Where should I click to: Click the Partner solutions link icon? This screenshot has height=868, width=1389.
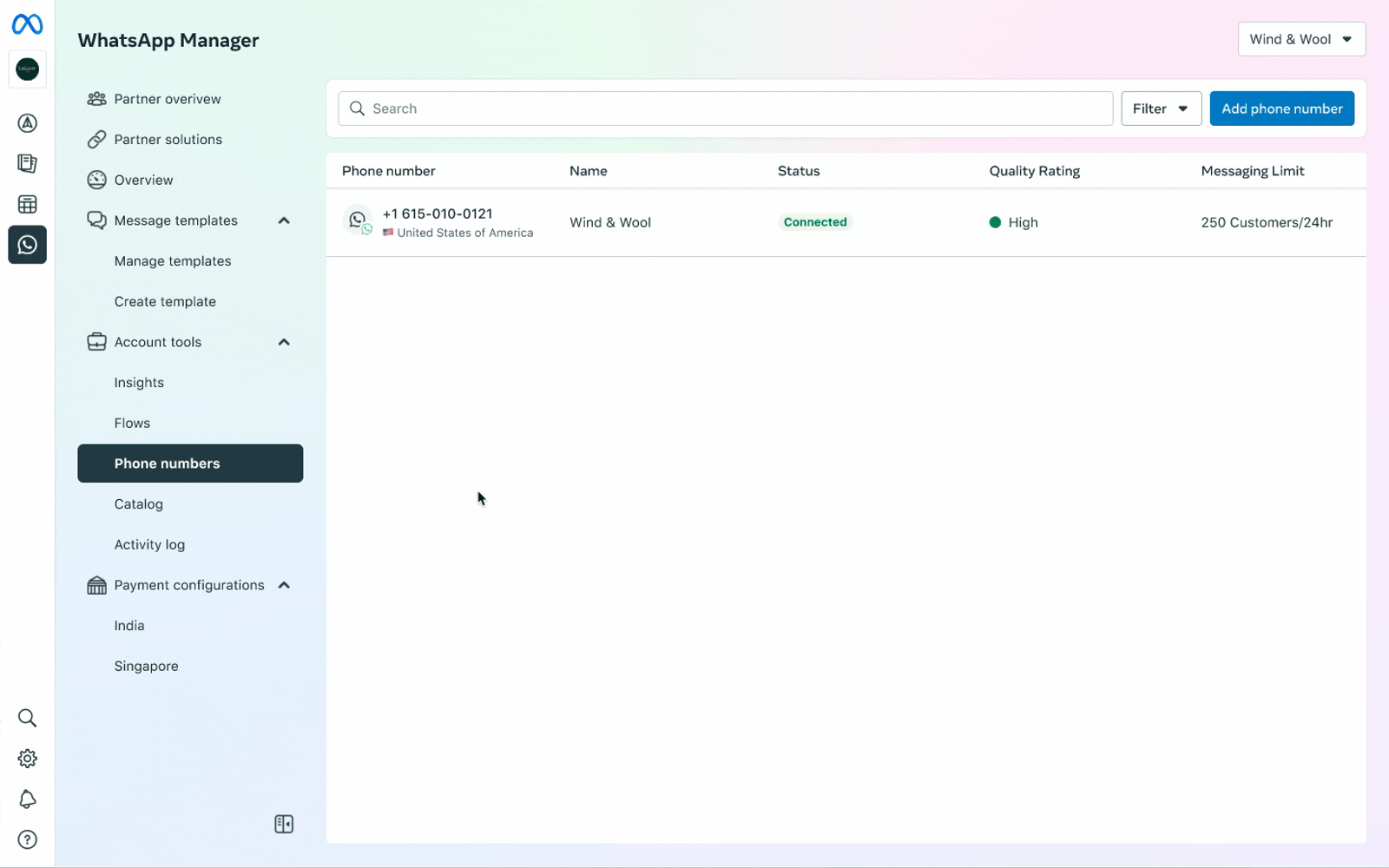click(x=96, y=140)
